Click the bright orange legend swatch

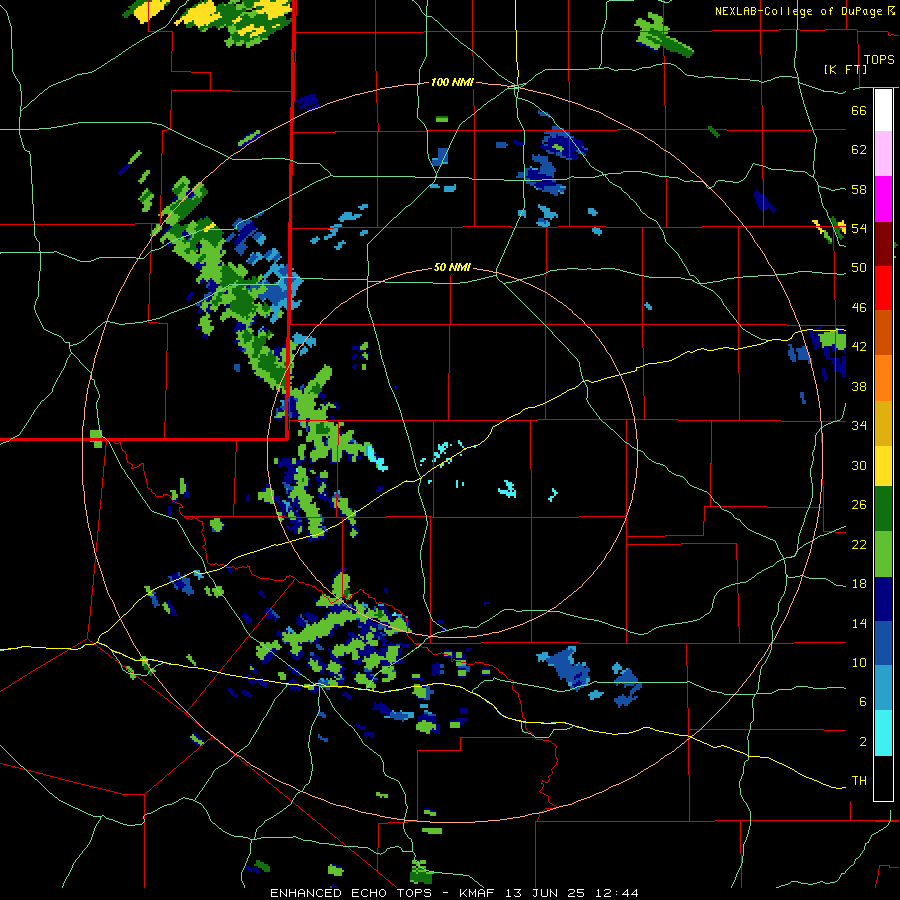(883, 378)
